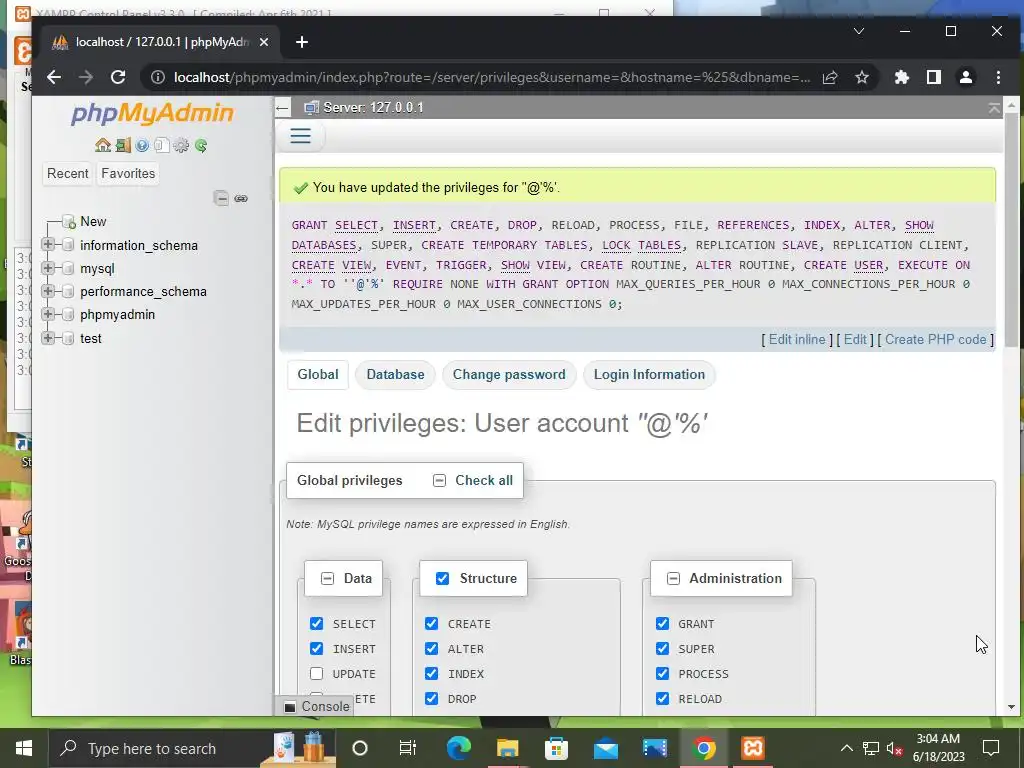Expand the test database tree
Viewport: 1024px width, 768px height.
pyautogui.click(x=48, y=338)
